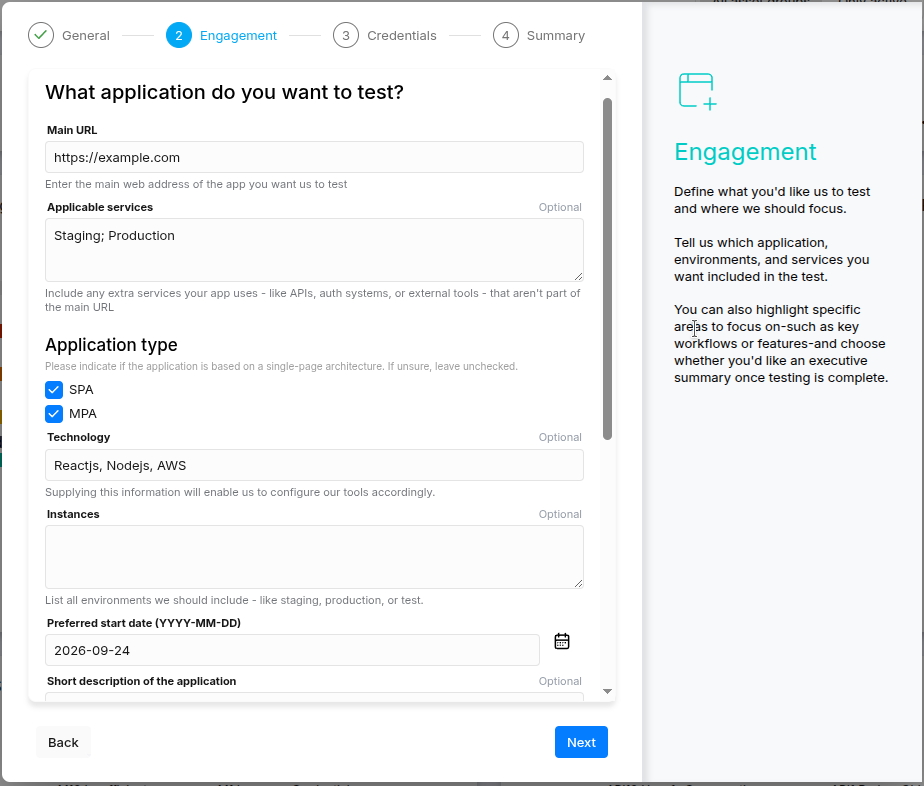This screenshot has width=924, height=786.
Task: Click the Instances text area resize handle
Action: (x=578, y=583)
